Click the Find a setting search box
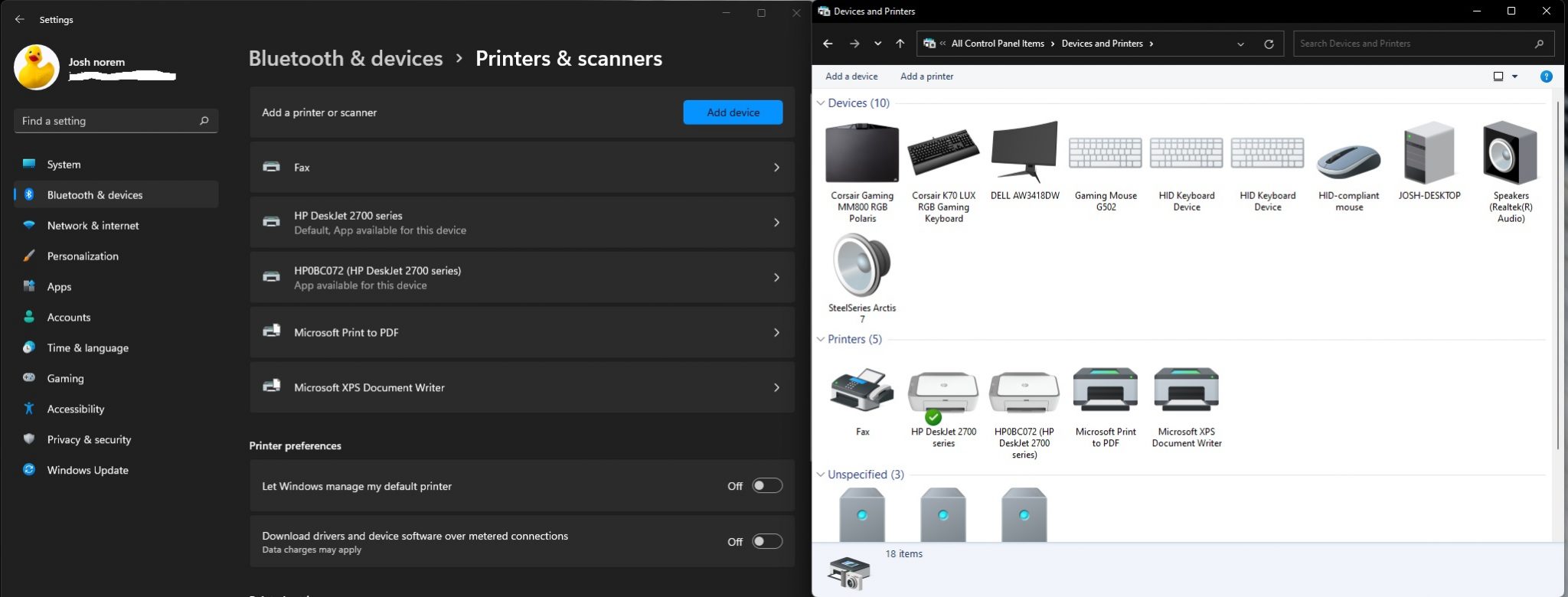The image size is (1568, 597). (116, 121)
